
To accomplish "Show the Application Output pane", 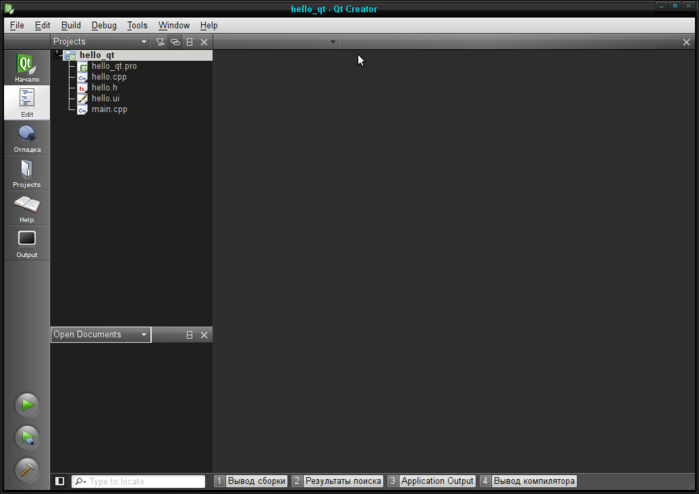I will (x=432, y=481).
